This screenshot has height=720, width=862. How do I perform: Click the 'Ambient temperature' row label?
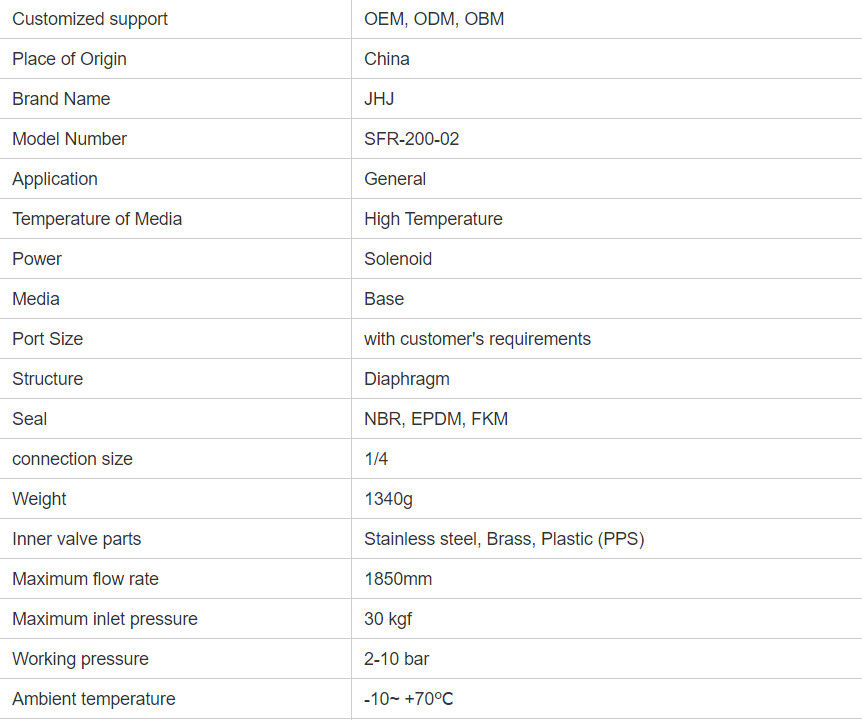click(94, 699)
